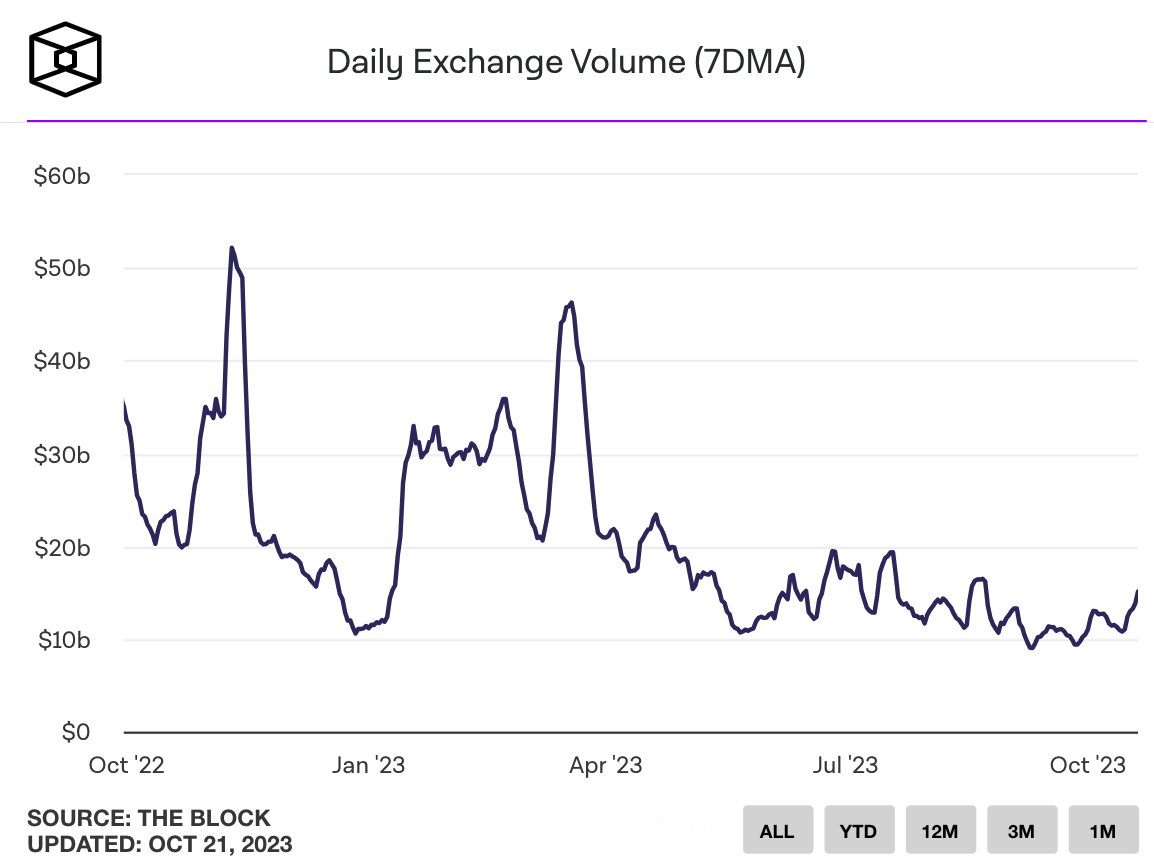Show the 12M time range
Viewport: 1154px width, 862px height.
tap(940, 831)
